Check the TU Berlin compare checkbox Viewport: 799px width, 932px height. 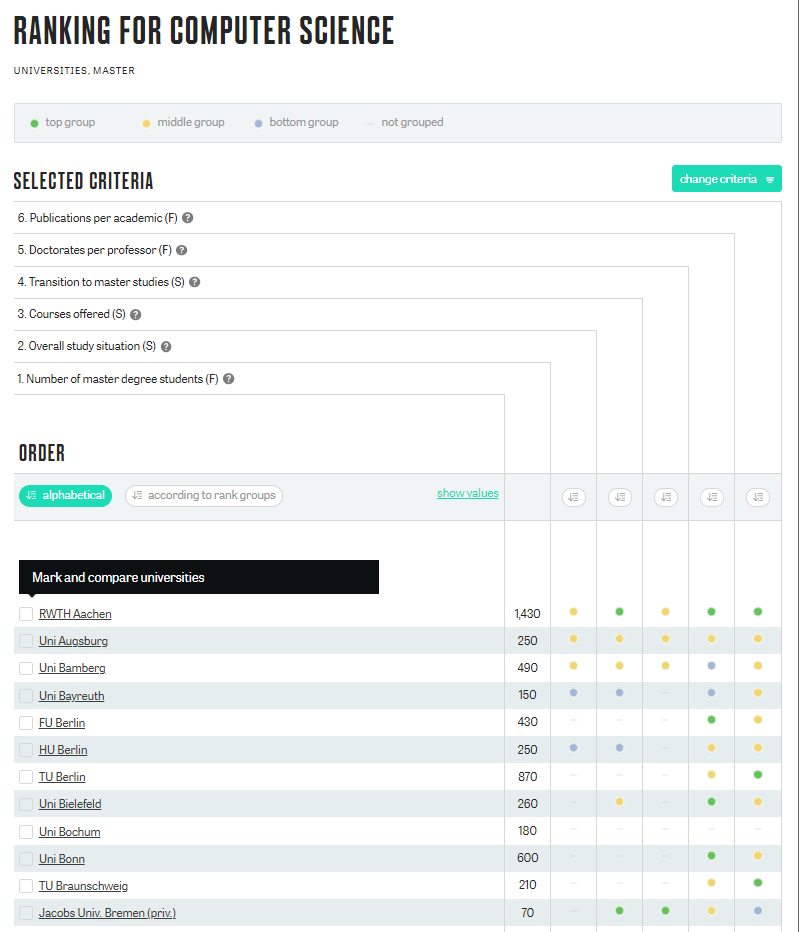tap(26, 777)
